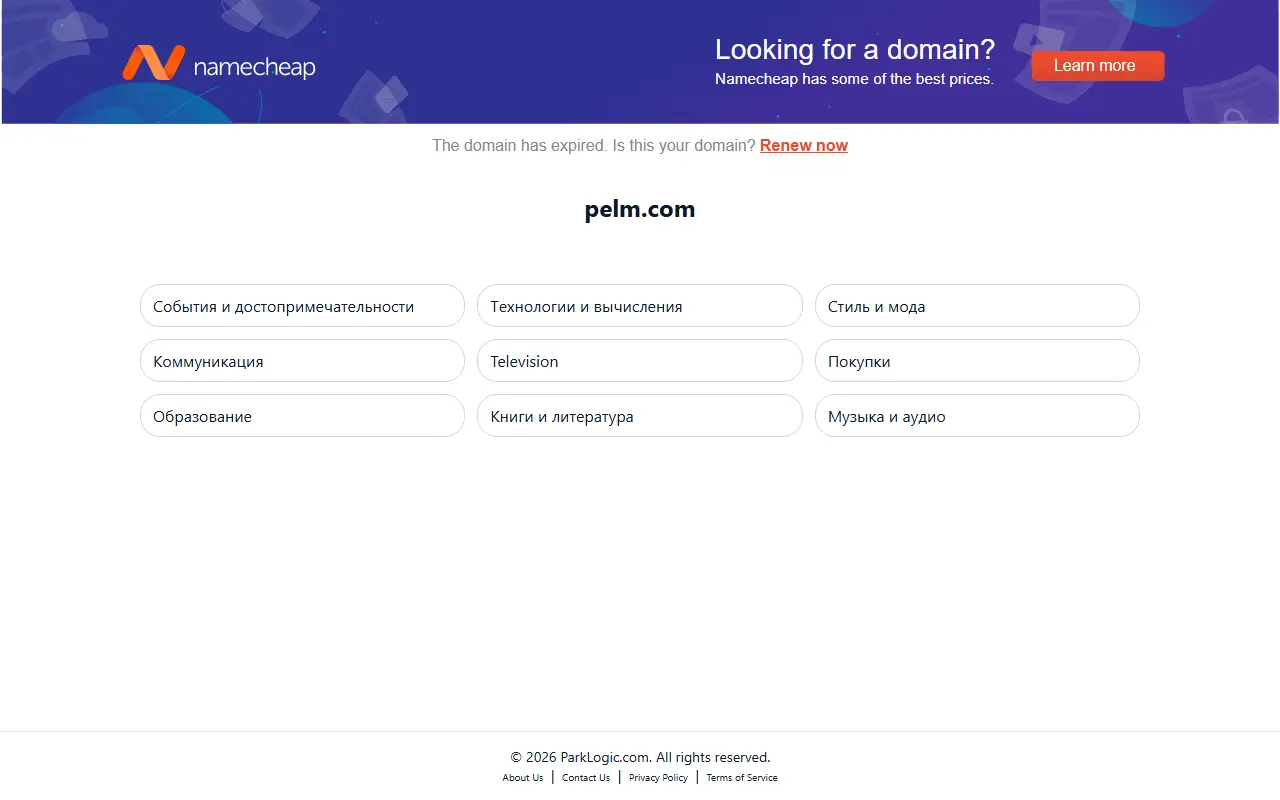
Task: Open the Contact Us footer link
Action: click(x=586, y=778)
